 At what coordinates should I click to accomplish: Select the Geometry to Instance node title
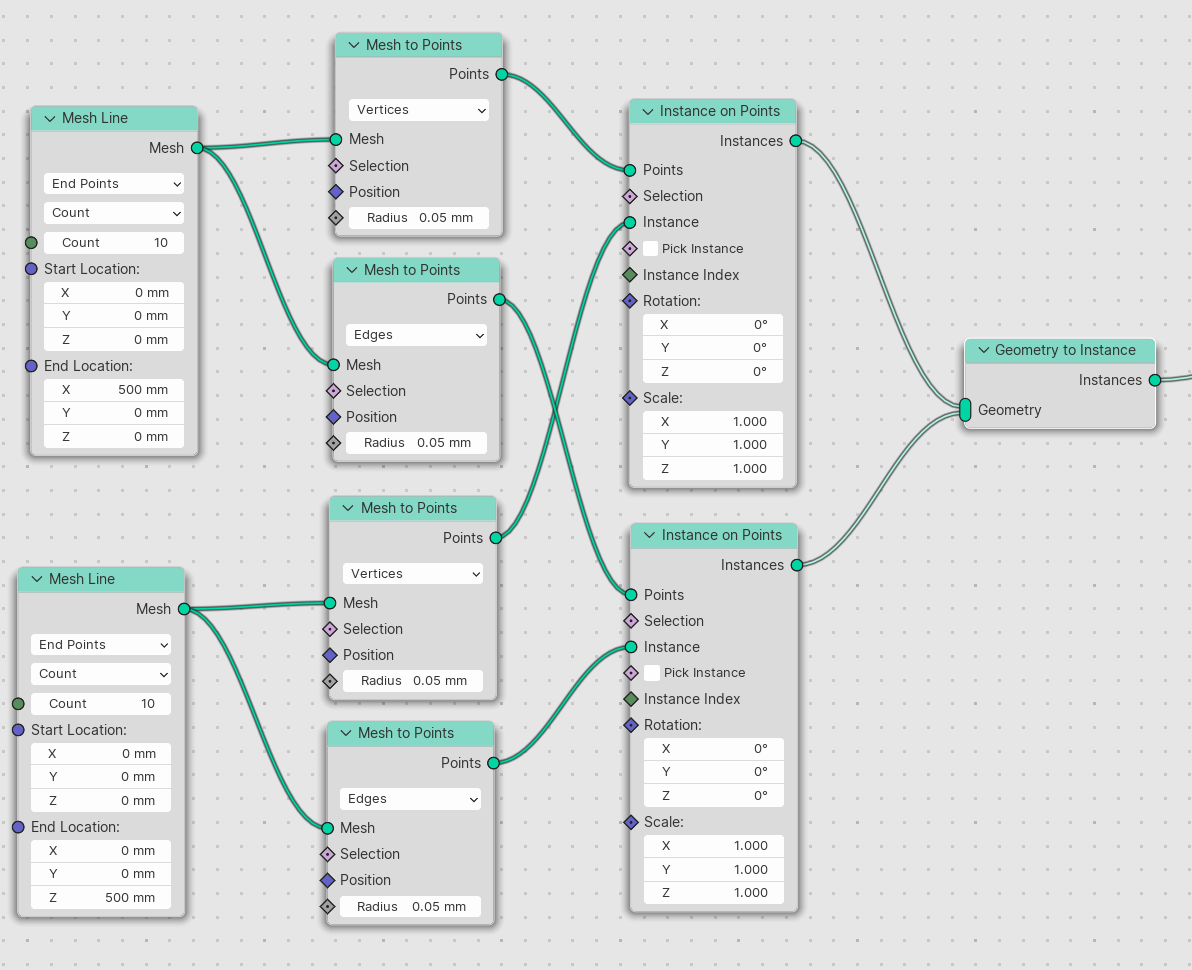1065,350
